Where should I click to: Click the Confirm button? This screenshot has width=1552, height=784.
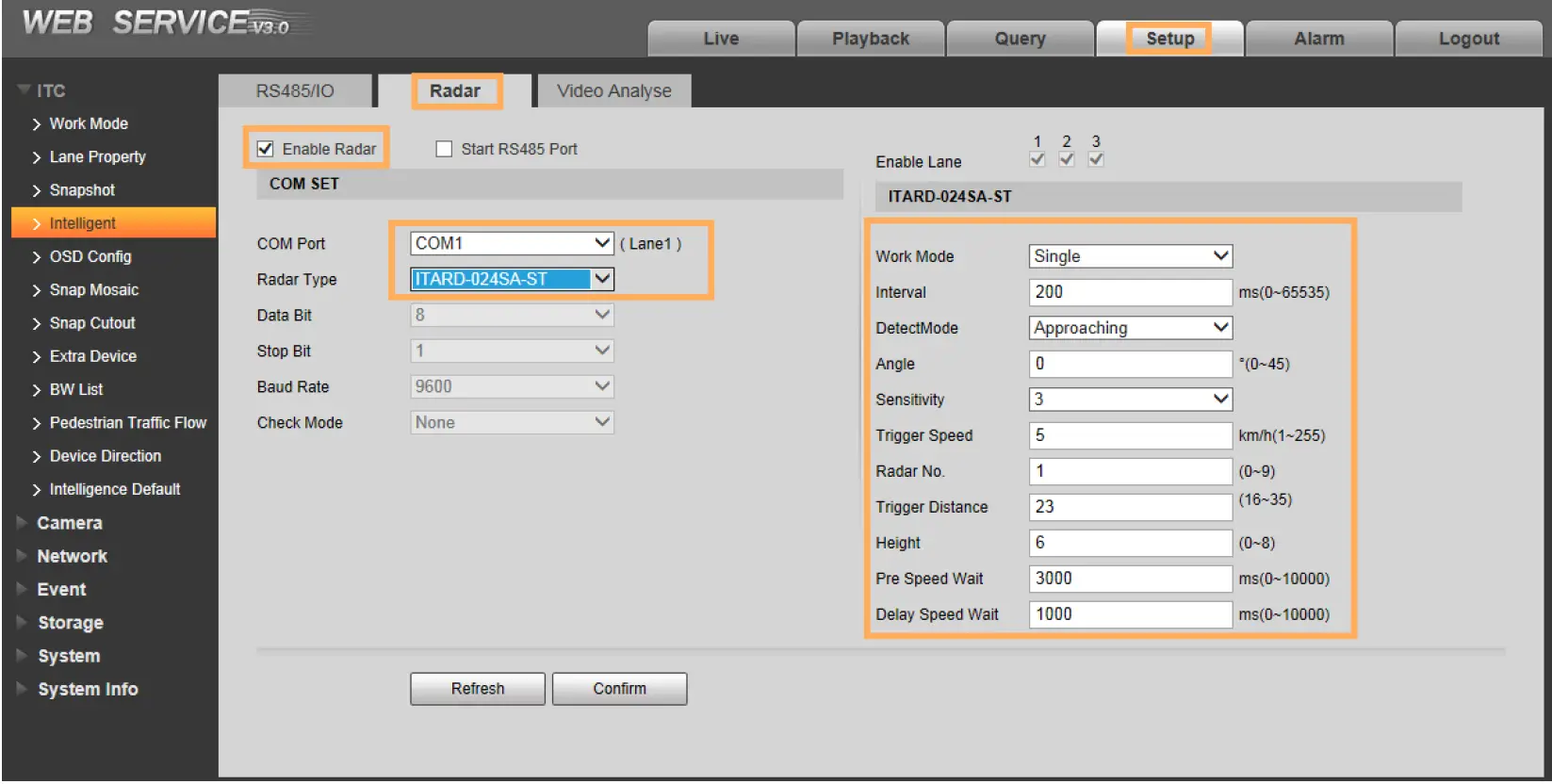point(619,689)
